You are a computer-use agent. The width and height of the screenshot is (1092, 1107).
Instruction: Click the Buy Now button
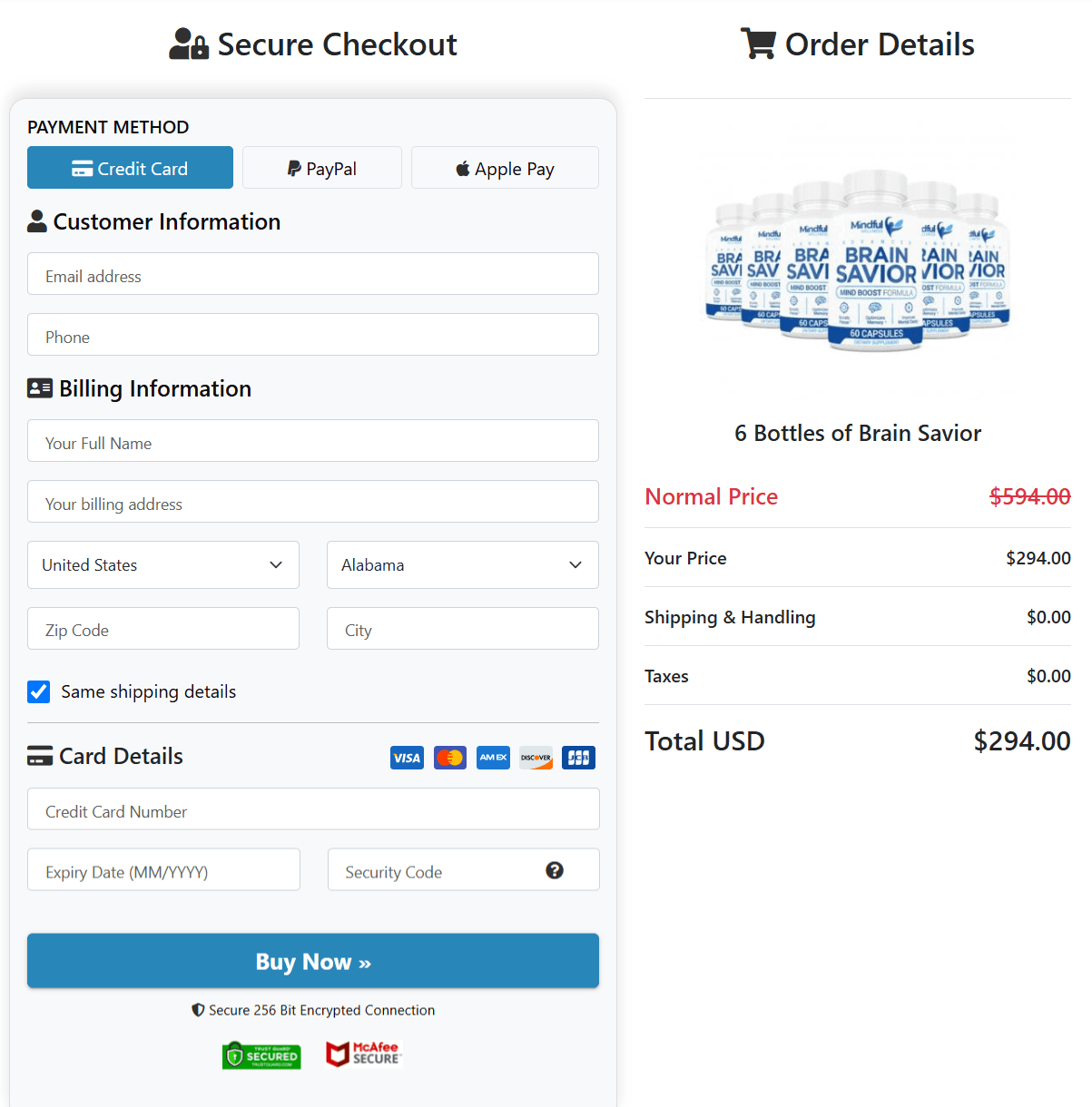pos(312,961)
